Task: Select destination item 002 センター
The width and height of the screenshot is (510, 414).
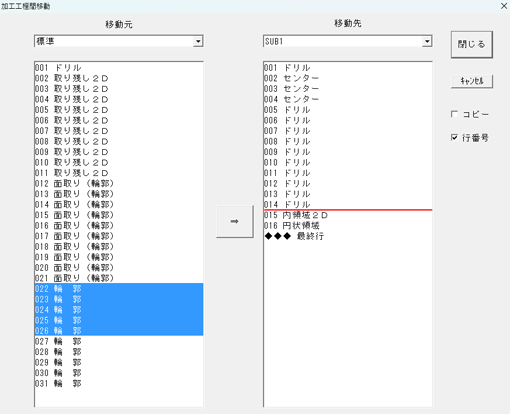Action: 348,78
